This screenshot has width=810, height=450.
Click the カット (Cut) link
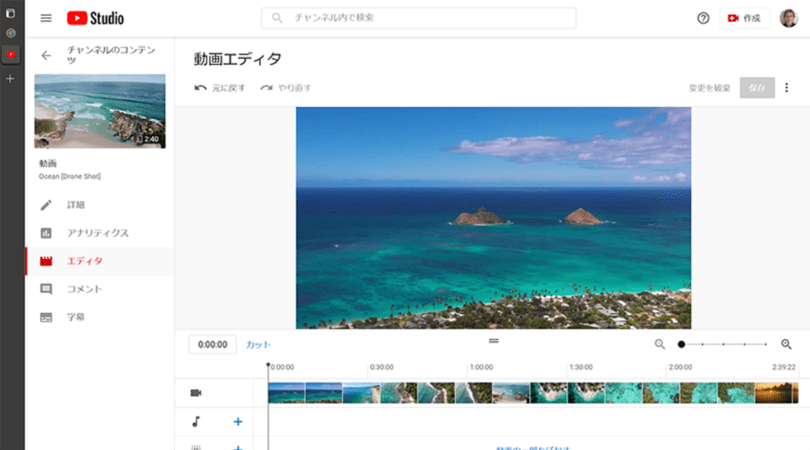258,344
